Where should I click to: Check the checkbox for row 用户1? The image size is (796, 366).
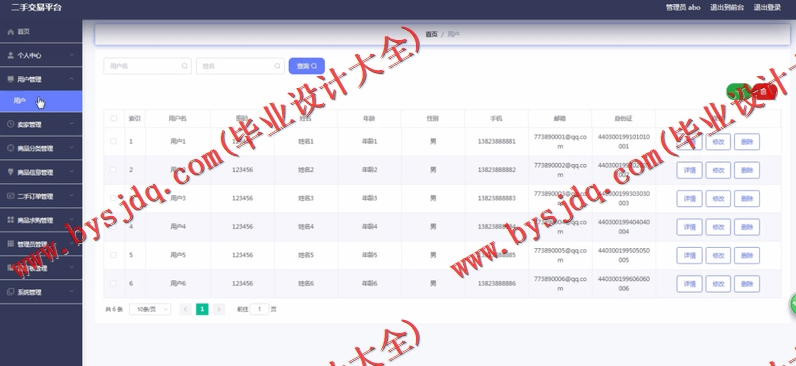(x=113, y=141)
